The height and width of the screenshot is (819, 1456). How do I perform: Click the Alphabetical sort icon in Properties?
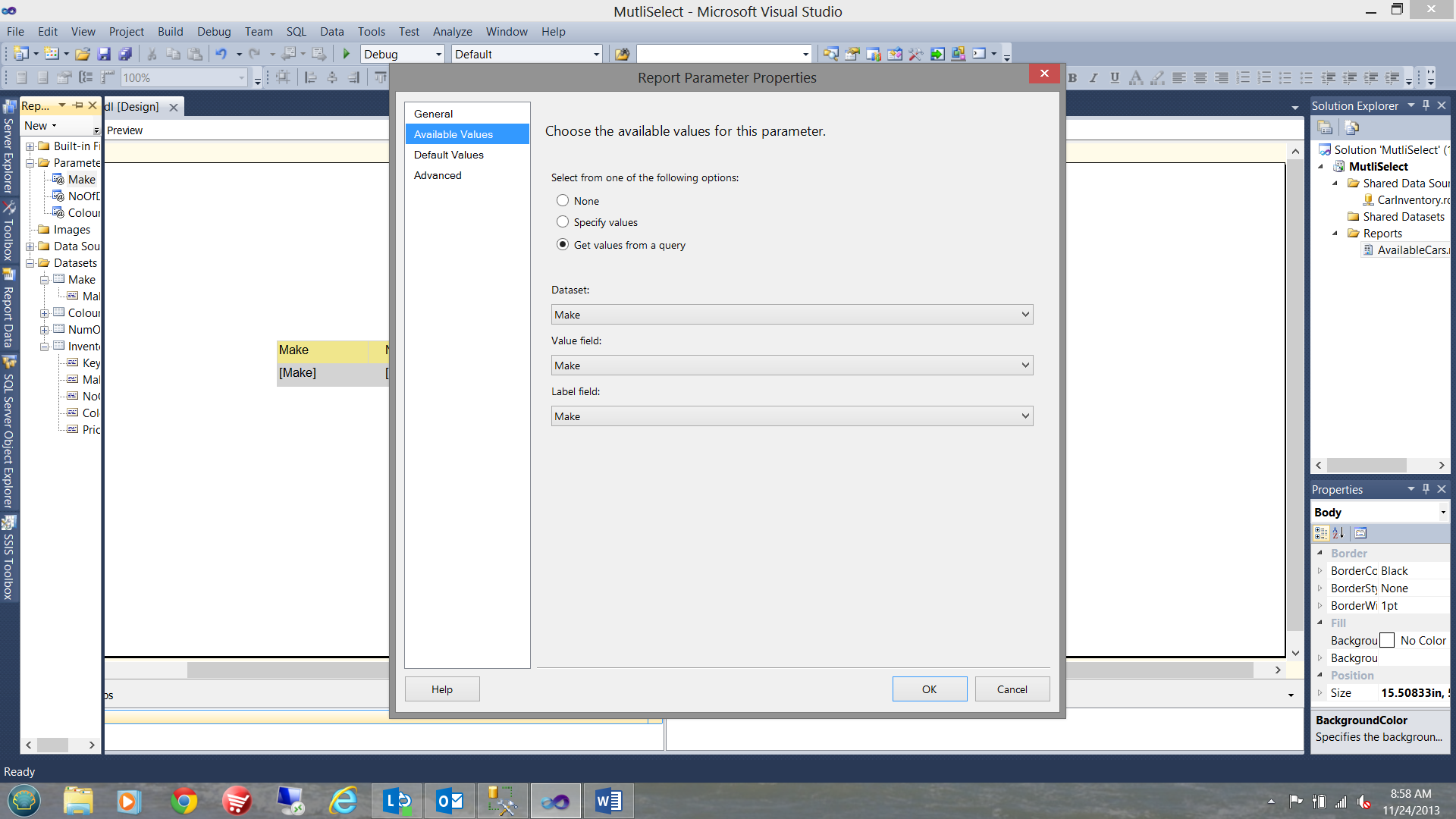pyautogui.click(x=1338, y=533)
